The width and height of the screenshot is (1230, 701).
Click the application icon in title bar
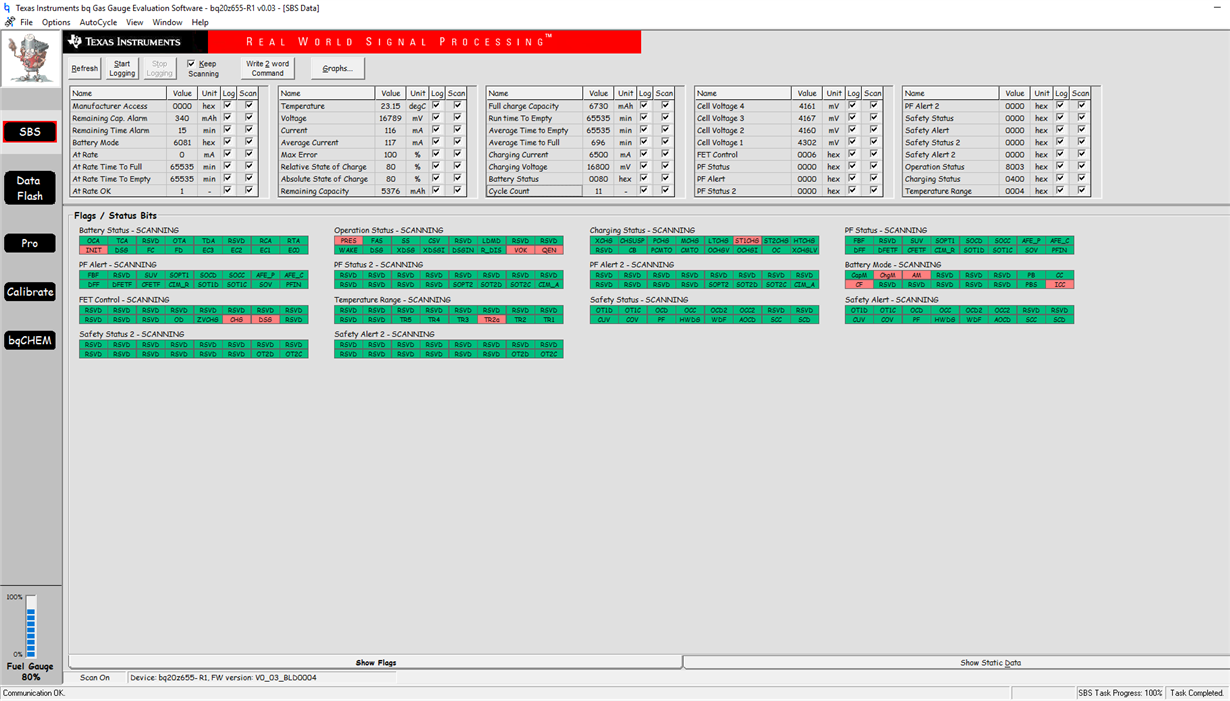[8, 7]
